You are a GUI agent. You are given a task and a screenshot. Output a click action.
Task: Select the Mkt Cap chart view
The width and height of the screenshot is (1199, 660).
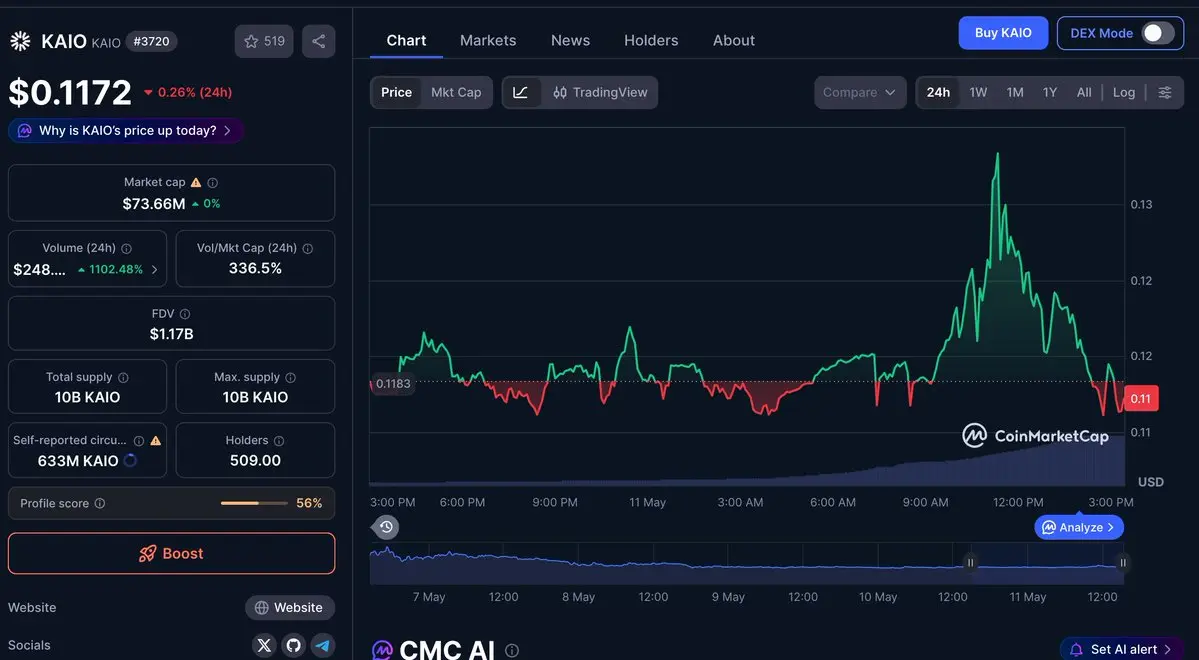point(456,93)
